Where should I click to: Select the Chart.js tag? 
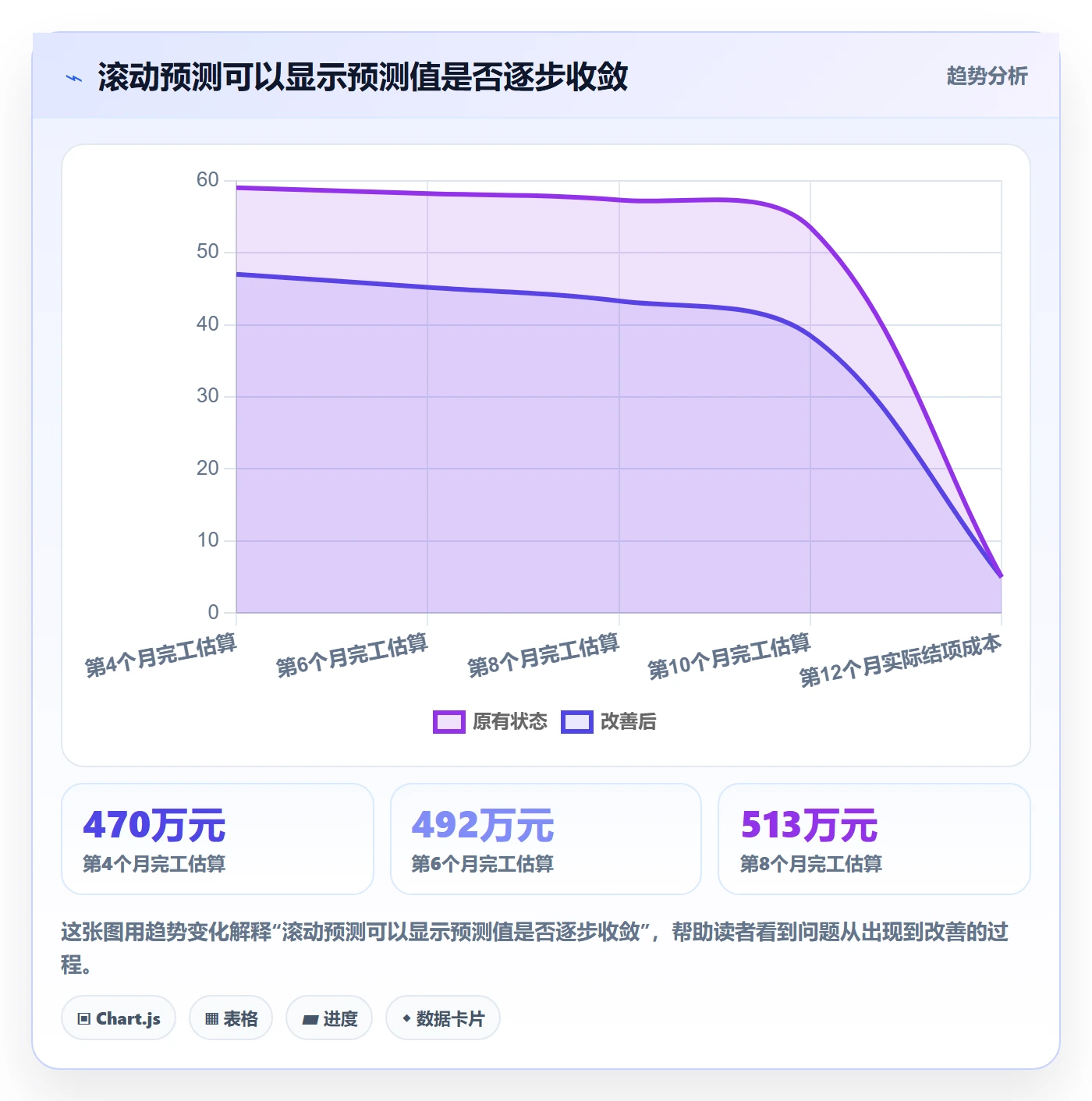tap(119, 1018)
